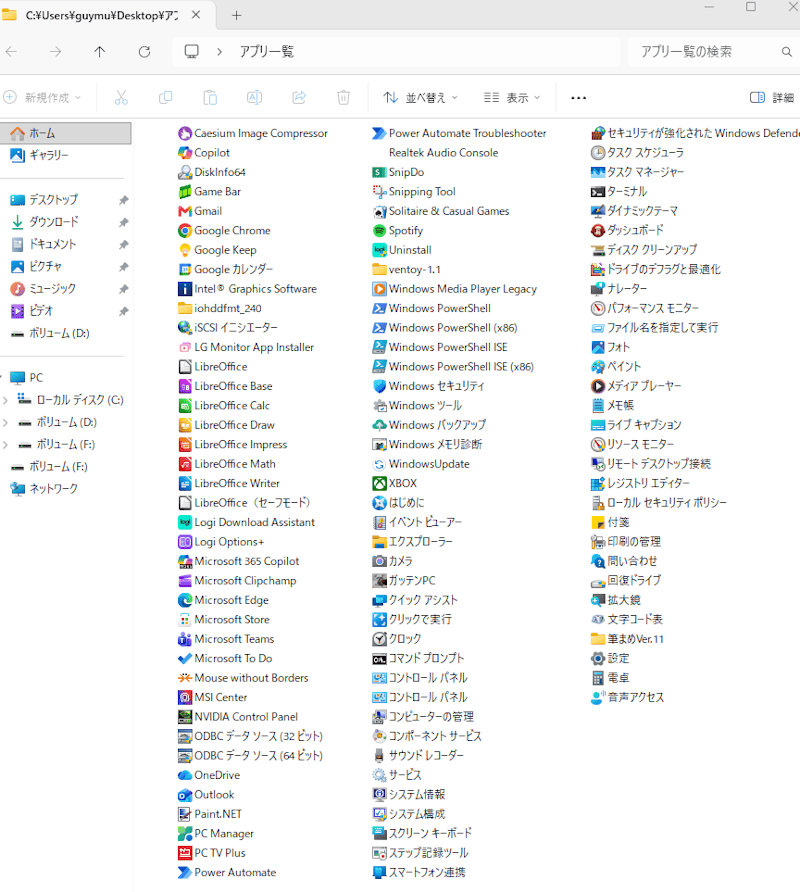Refresh the current folder

point(145,52)
